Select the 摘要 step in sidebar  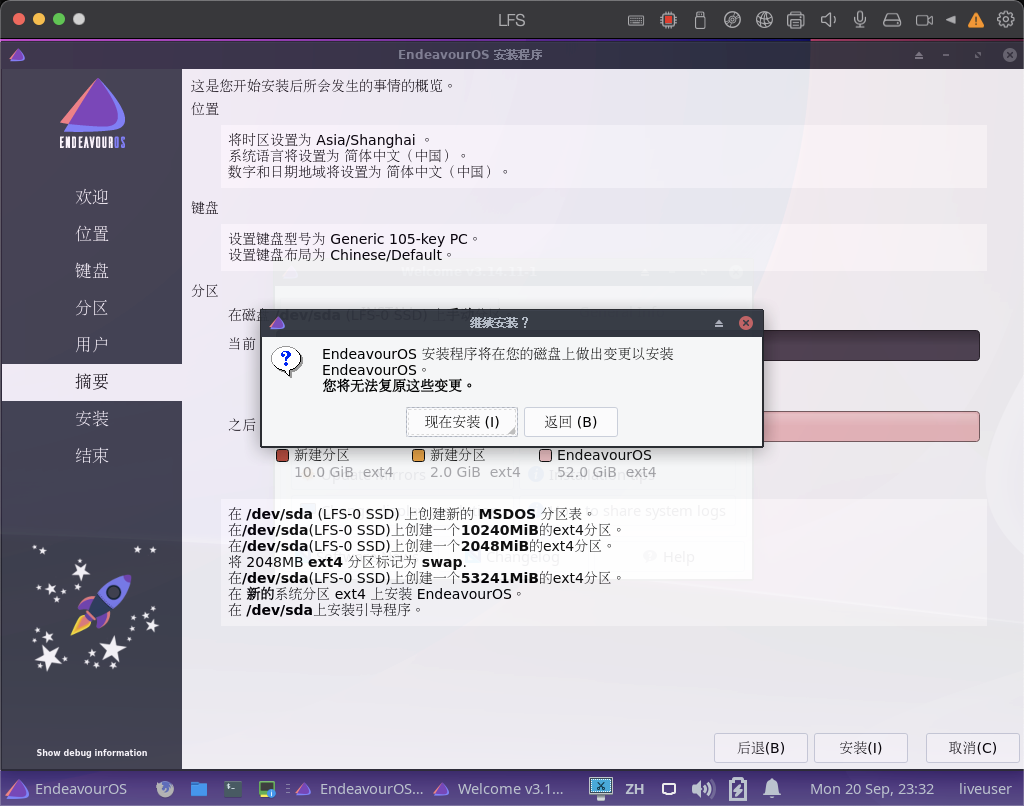[91, 381]
